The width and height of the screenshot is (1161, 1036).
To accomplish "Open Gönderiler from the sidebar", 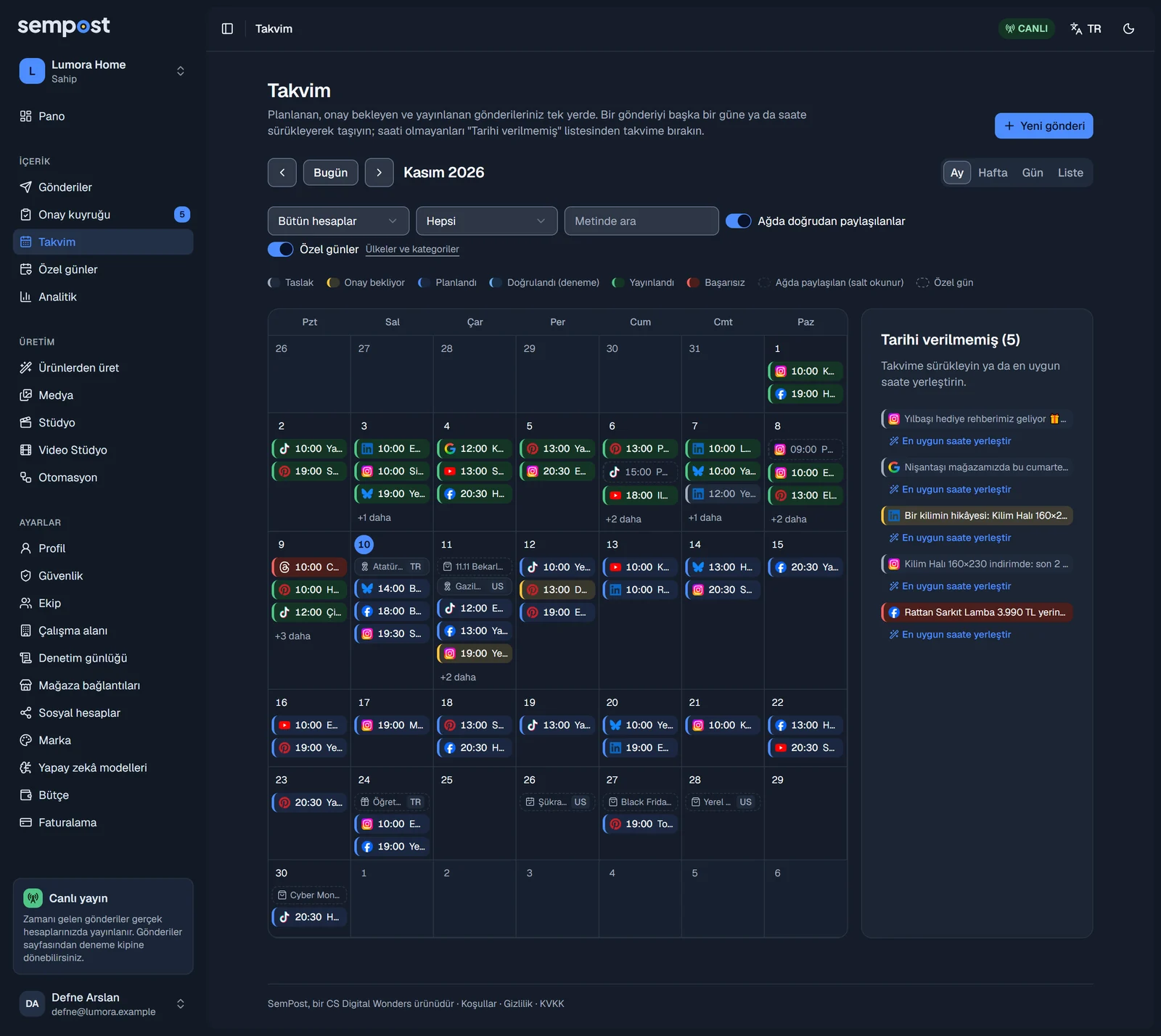I will 103,187.
